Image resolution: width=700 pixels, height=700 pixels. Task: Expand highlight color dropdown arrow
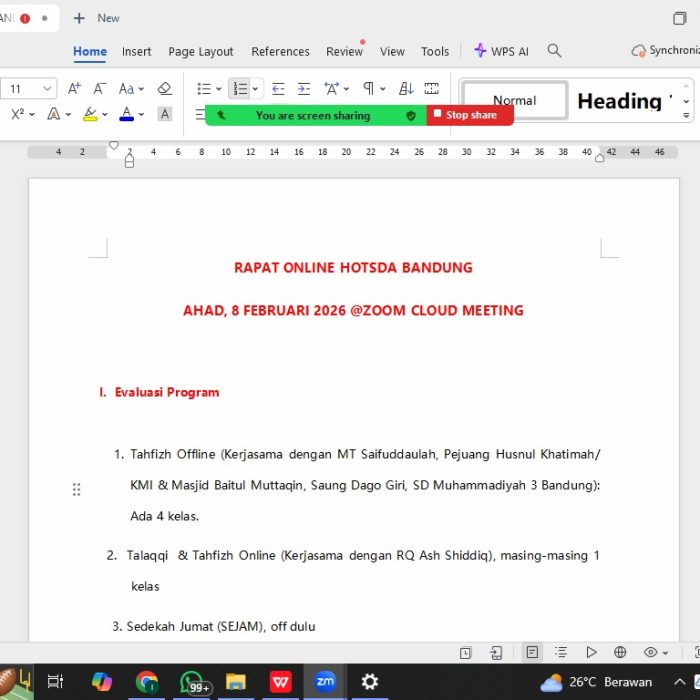coord(104,115)
